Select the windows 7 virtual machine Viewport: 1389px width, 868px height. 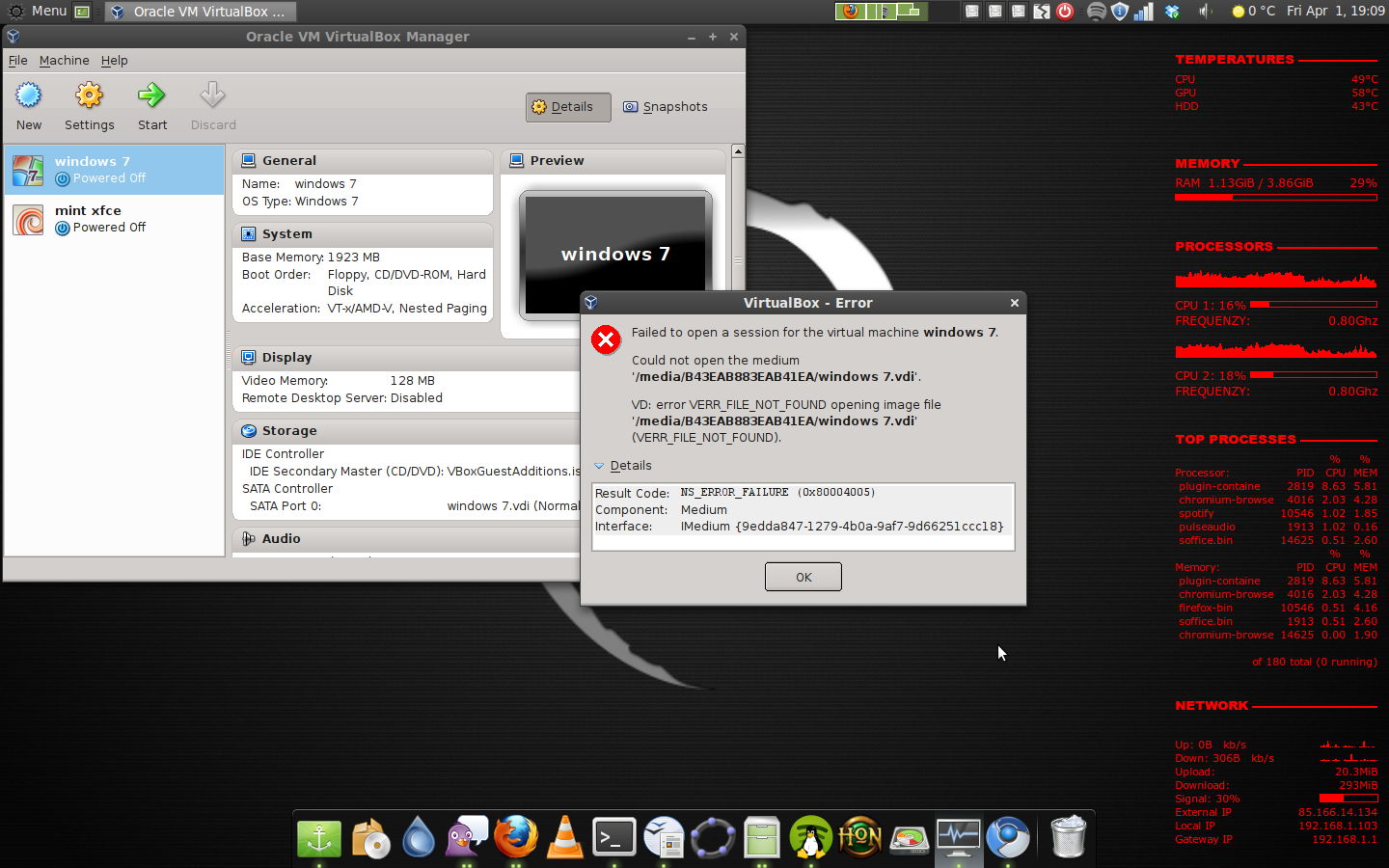tap(115, 170)
